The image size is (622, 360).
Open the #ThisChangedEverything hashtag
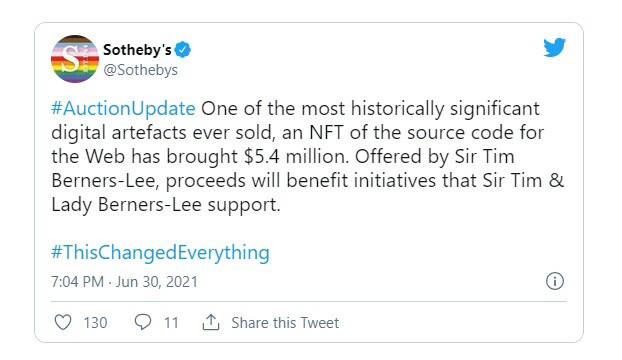coord(160,253)
